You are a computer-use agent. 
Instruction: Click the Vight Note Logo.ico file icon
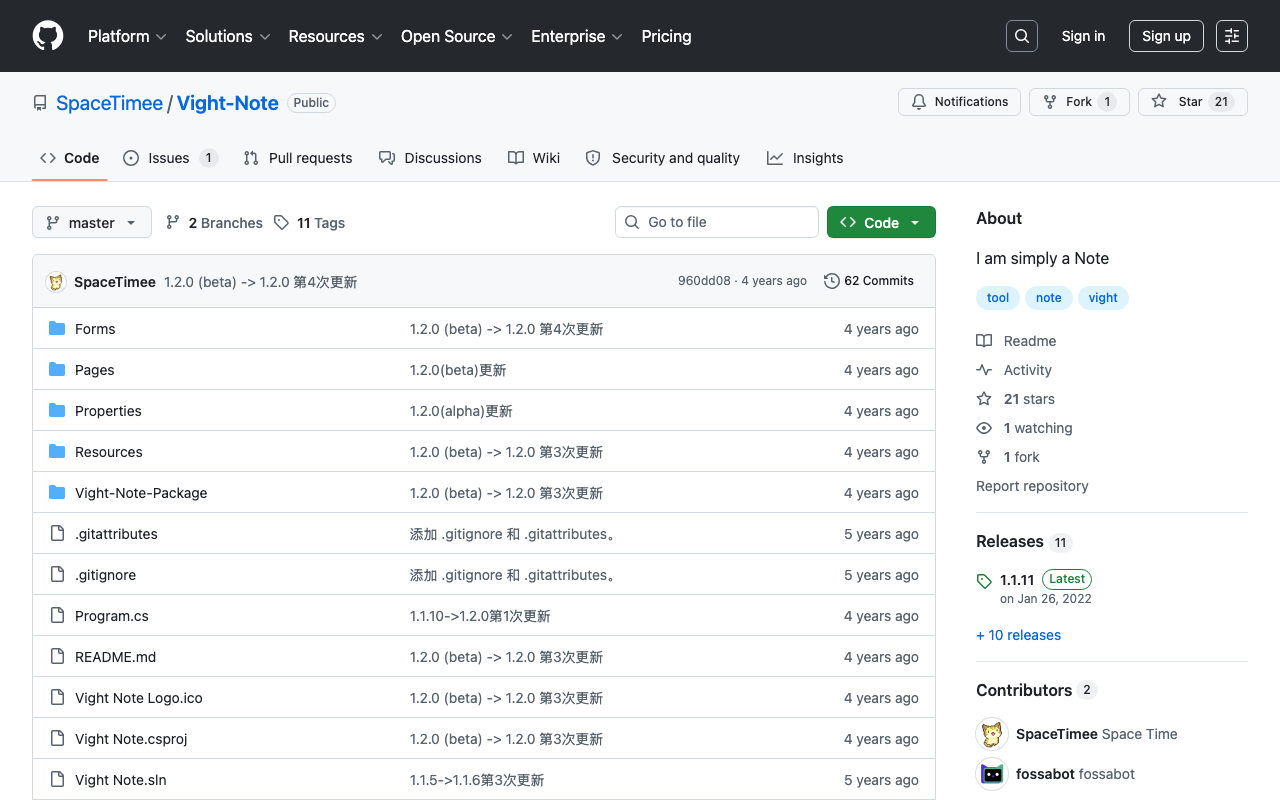(x=57, y=698)
